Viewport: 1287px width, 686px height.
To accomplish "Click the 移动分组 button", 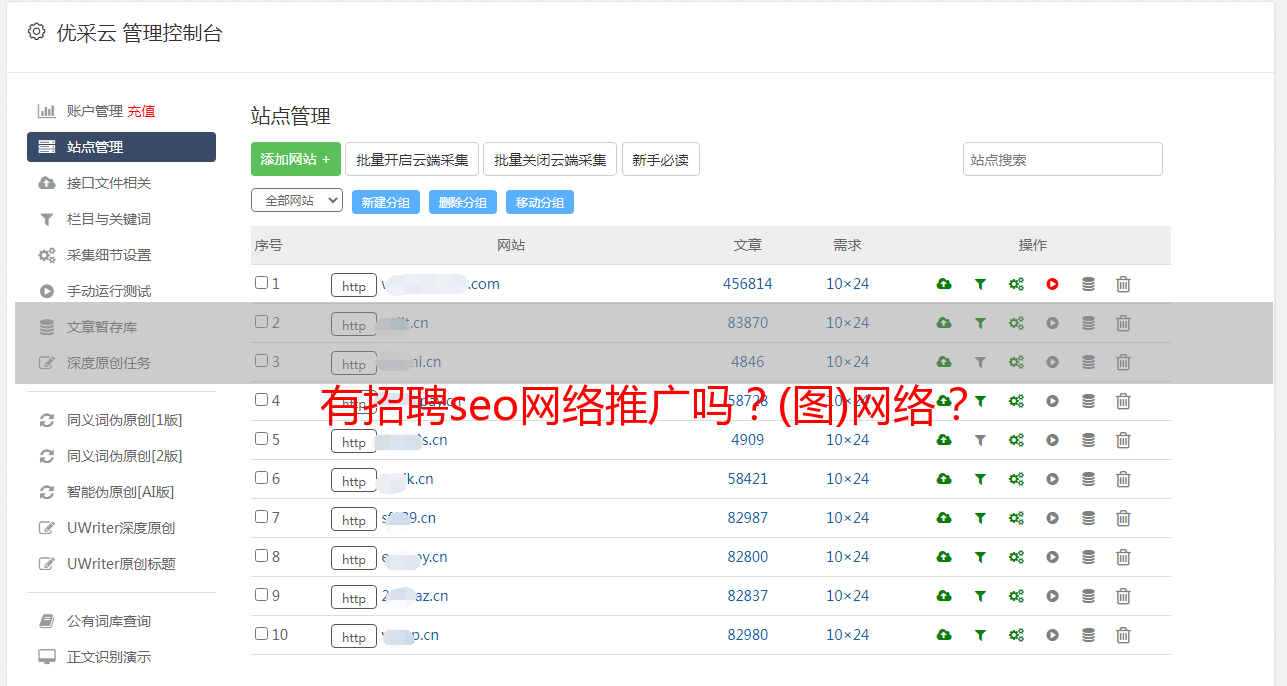I will (540, 202).
